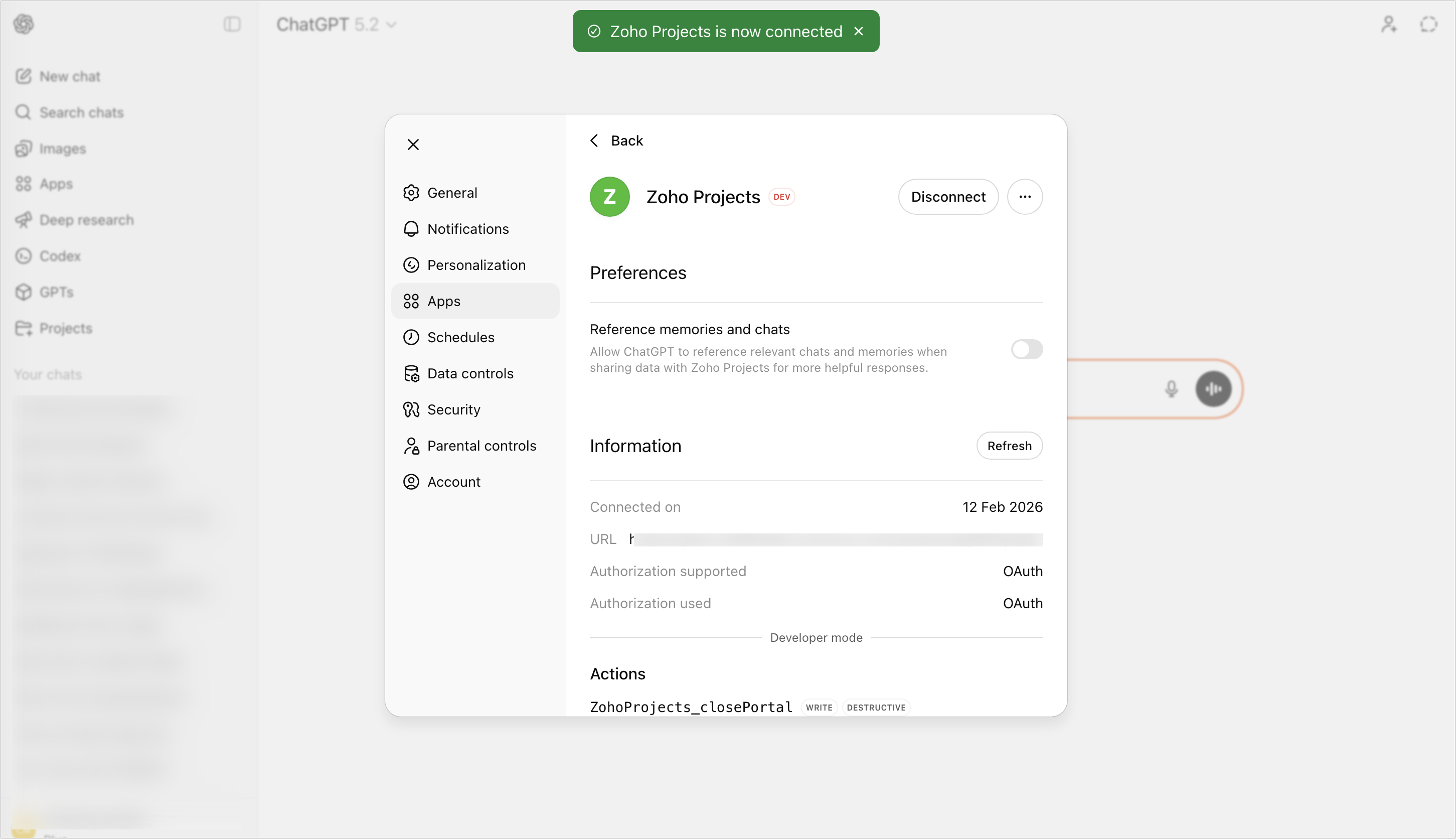Collapse sidebar with the panel icon

232,24
